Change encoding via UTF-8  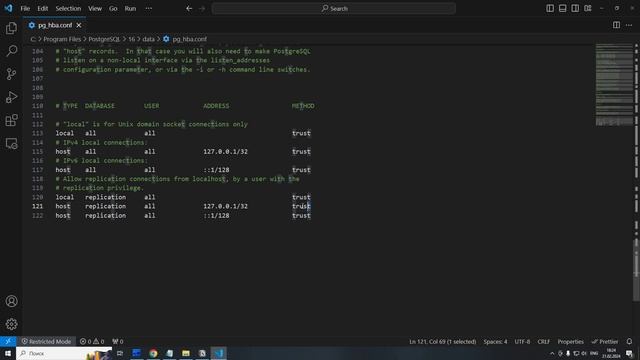point(522,341)
